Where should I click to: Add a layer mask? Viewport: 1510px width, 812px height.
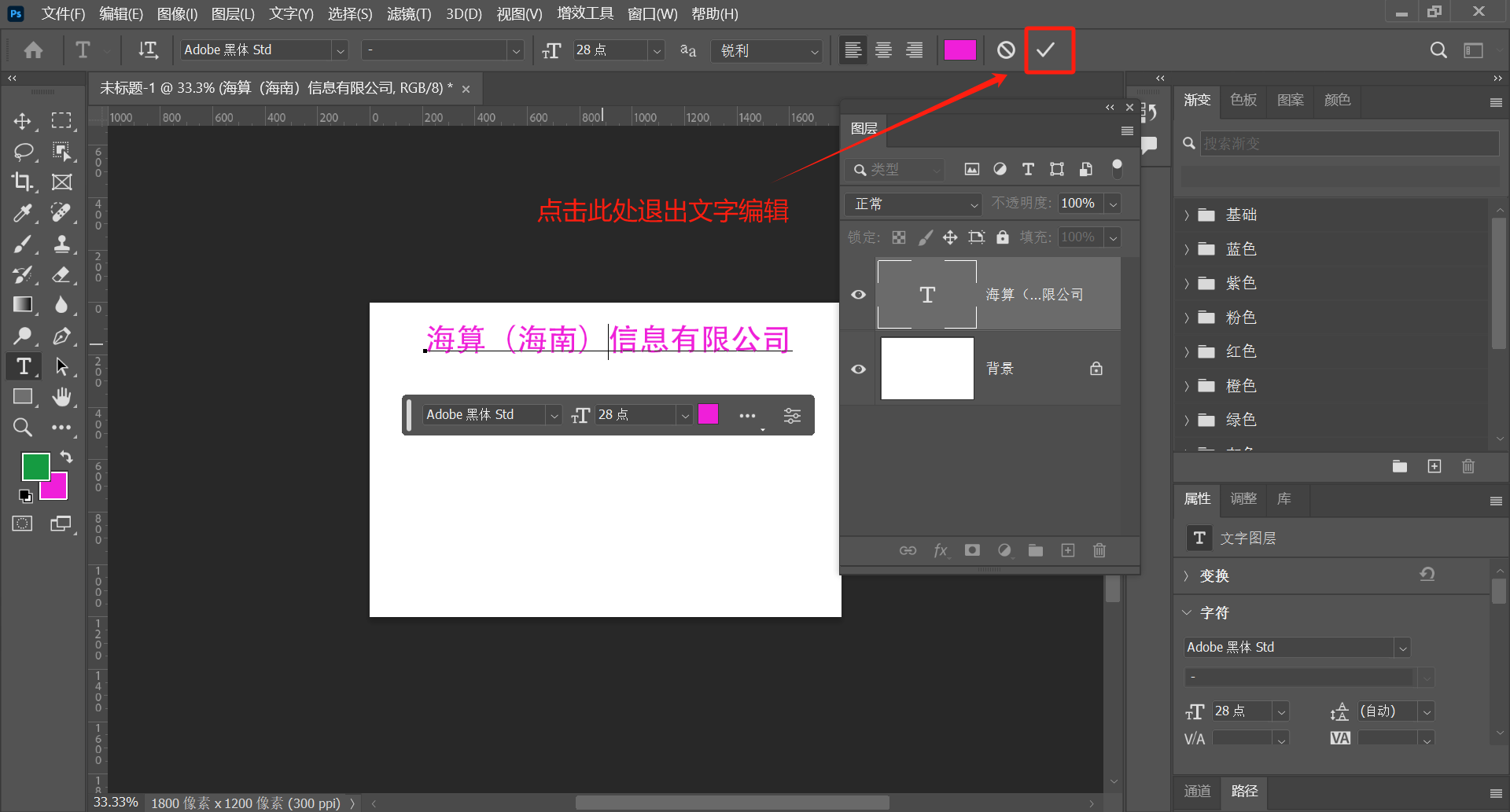click(x=973, y=550)
